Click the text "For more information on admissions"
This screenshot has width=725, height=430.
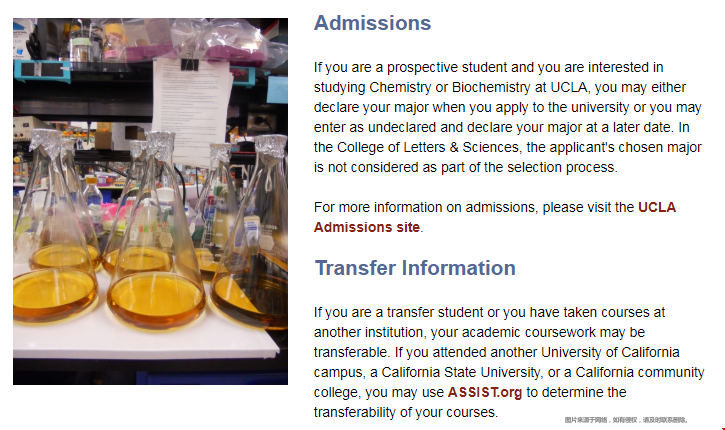click(425, 207)
